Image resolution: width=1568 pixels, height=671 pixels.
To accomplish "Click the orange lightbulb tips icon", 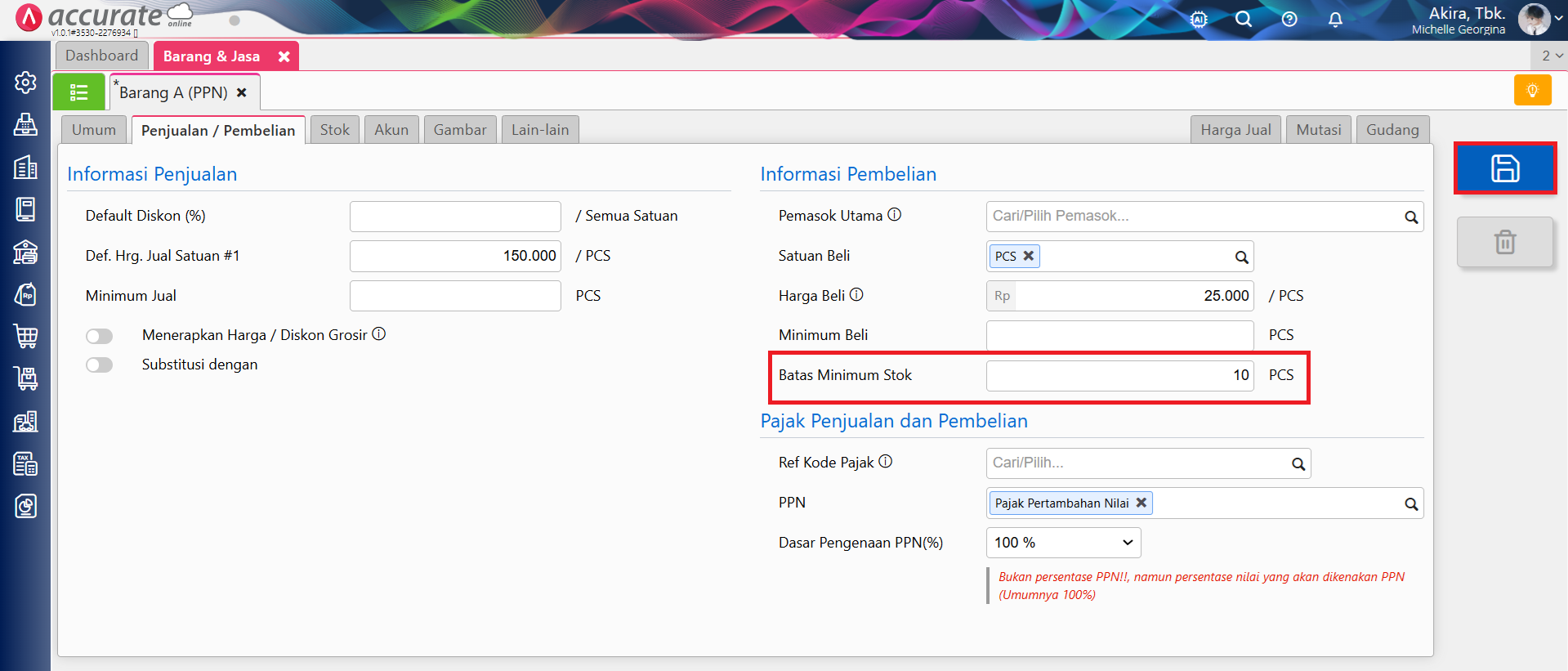I will coord(1532,90).
